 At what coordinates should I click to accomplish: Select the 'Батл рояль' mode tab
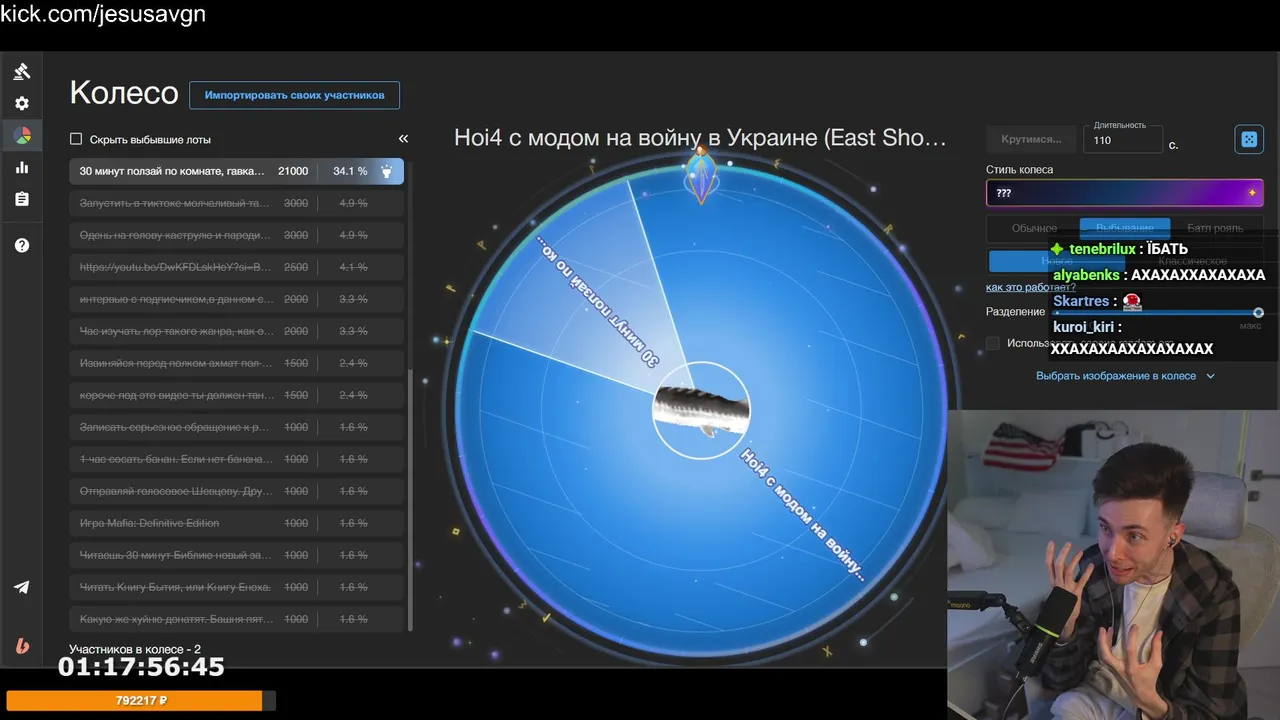click(1215, 228)
